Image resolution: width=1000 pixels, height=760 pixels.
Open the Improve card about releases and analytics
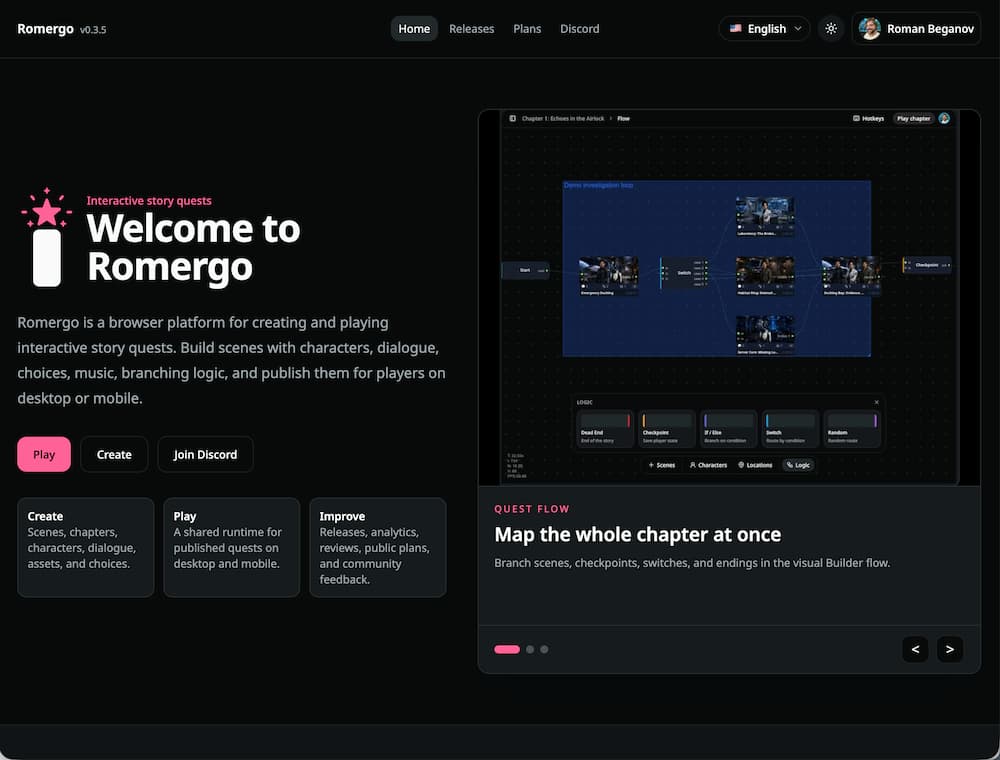pyautogui.click(x=378, y=547)
